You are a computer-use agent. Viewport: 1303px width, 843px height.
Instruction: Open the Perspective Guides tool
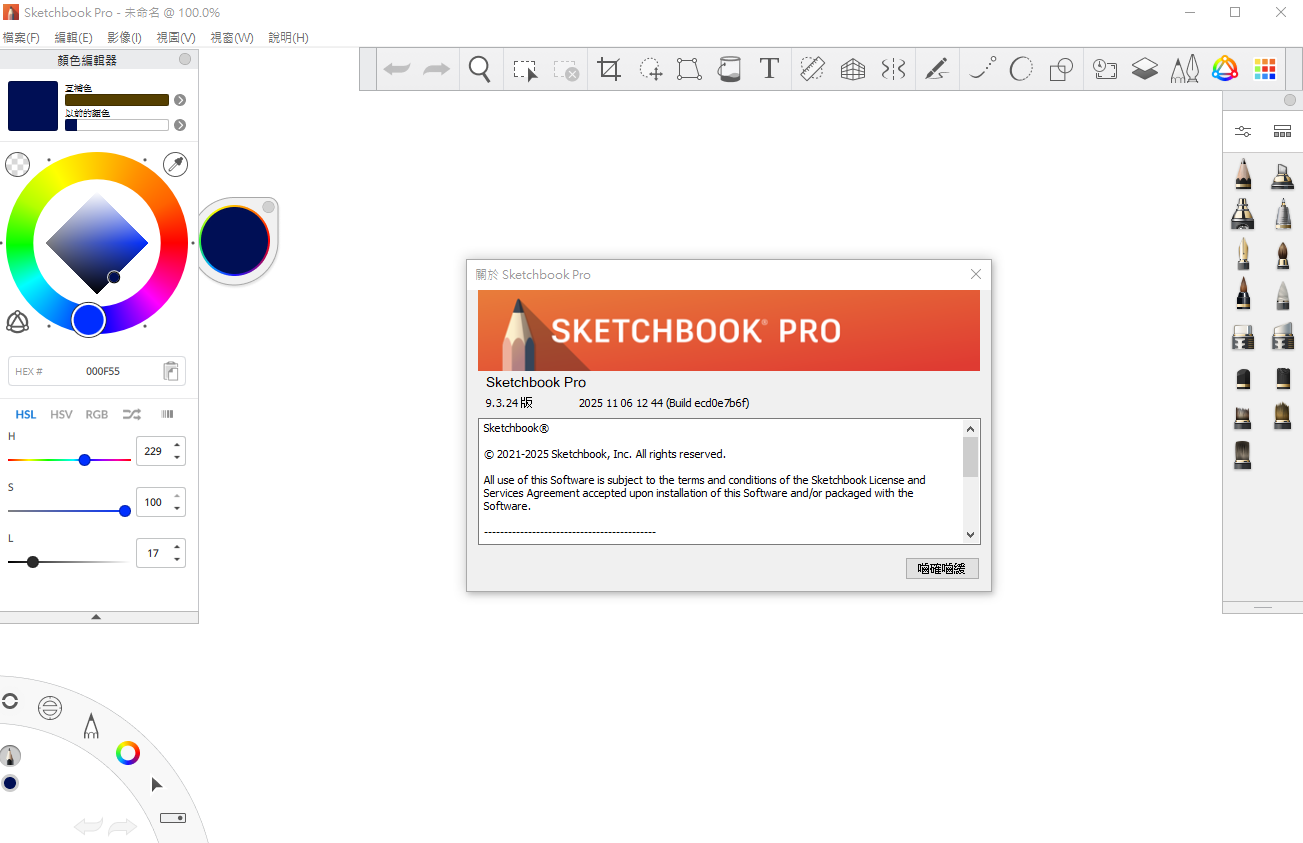(853, 69)
